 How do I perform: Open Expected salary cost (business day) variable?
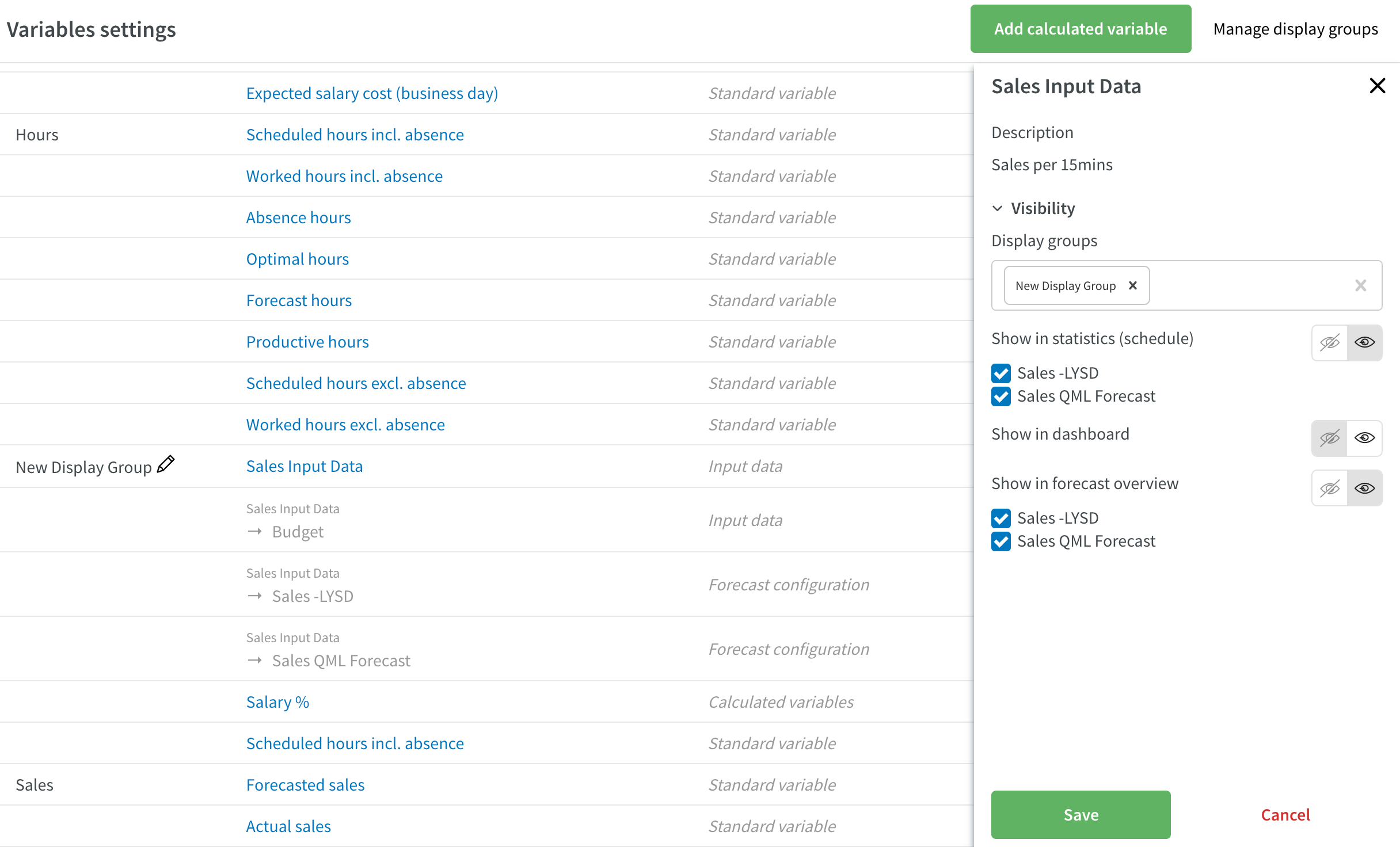point(372,93)
